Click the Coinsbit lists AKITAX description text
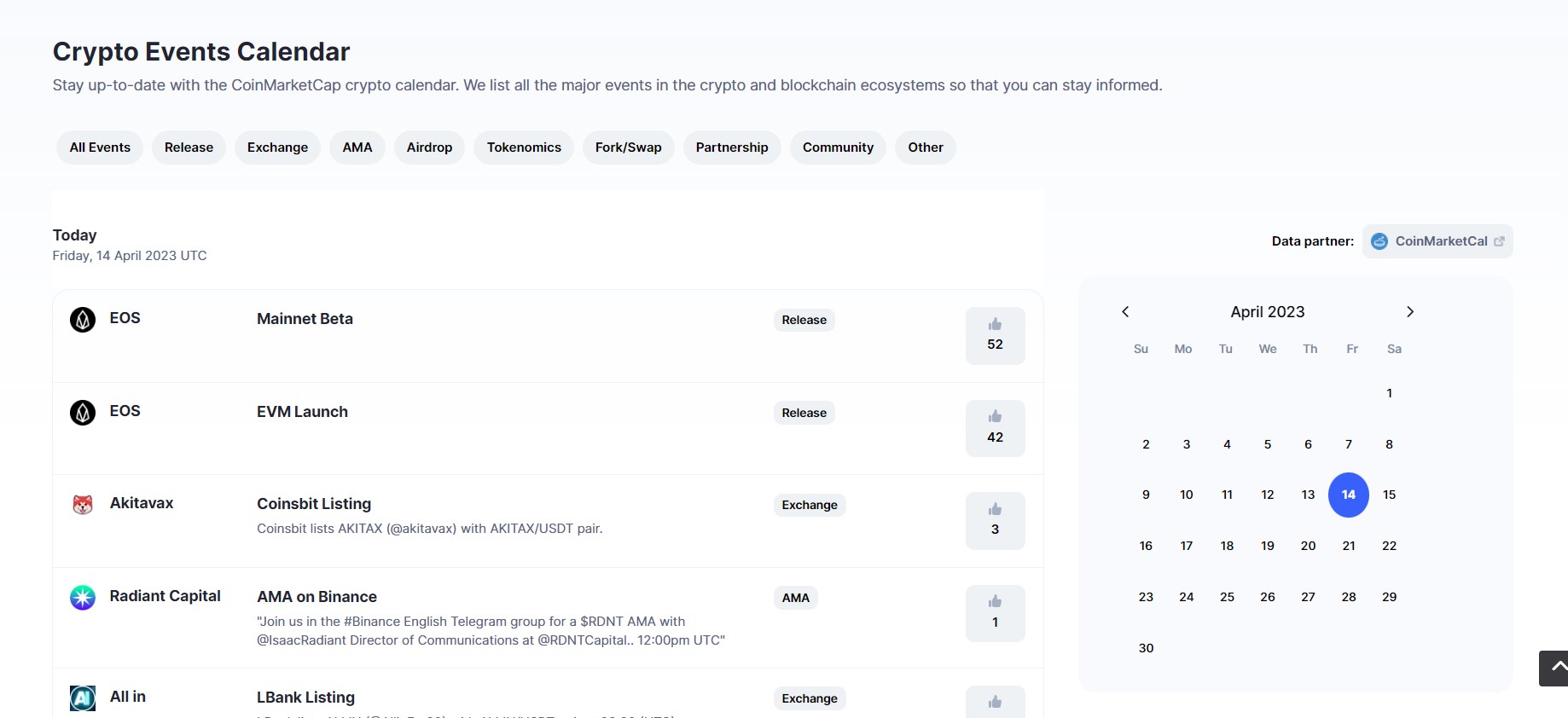Image resolution: width=1568 pixels, height=718 pixels. [x=430, y=529]
